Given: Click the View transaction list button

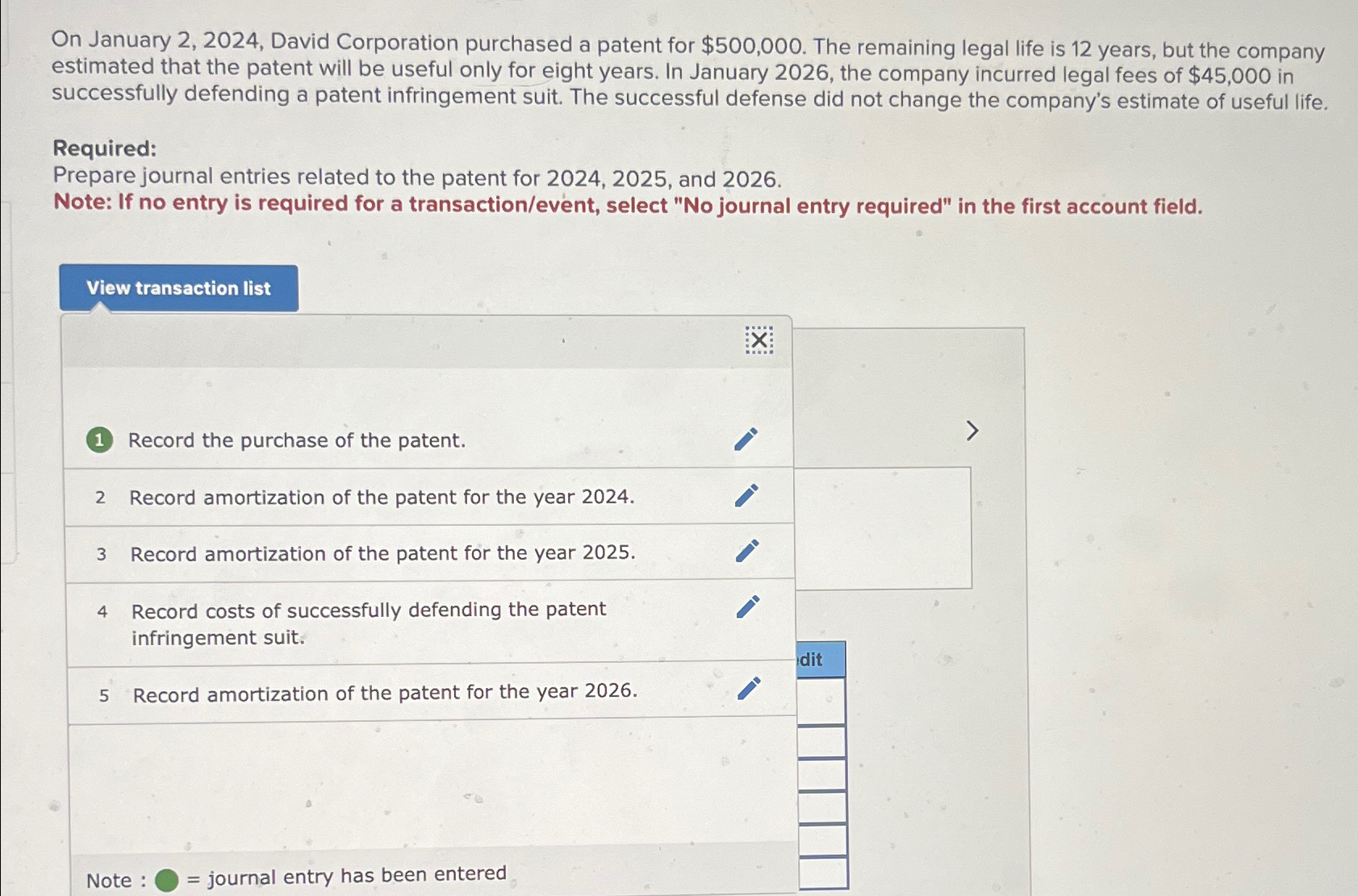Looking at the screenshot, I should click(x=179, y=288).
